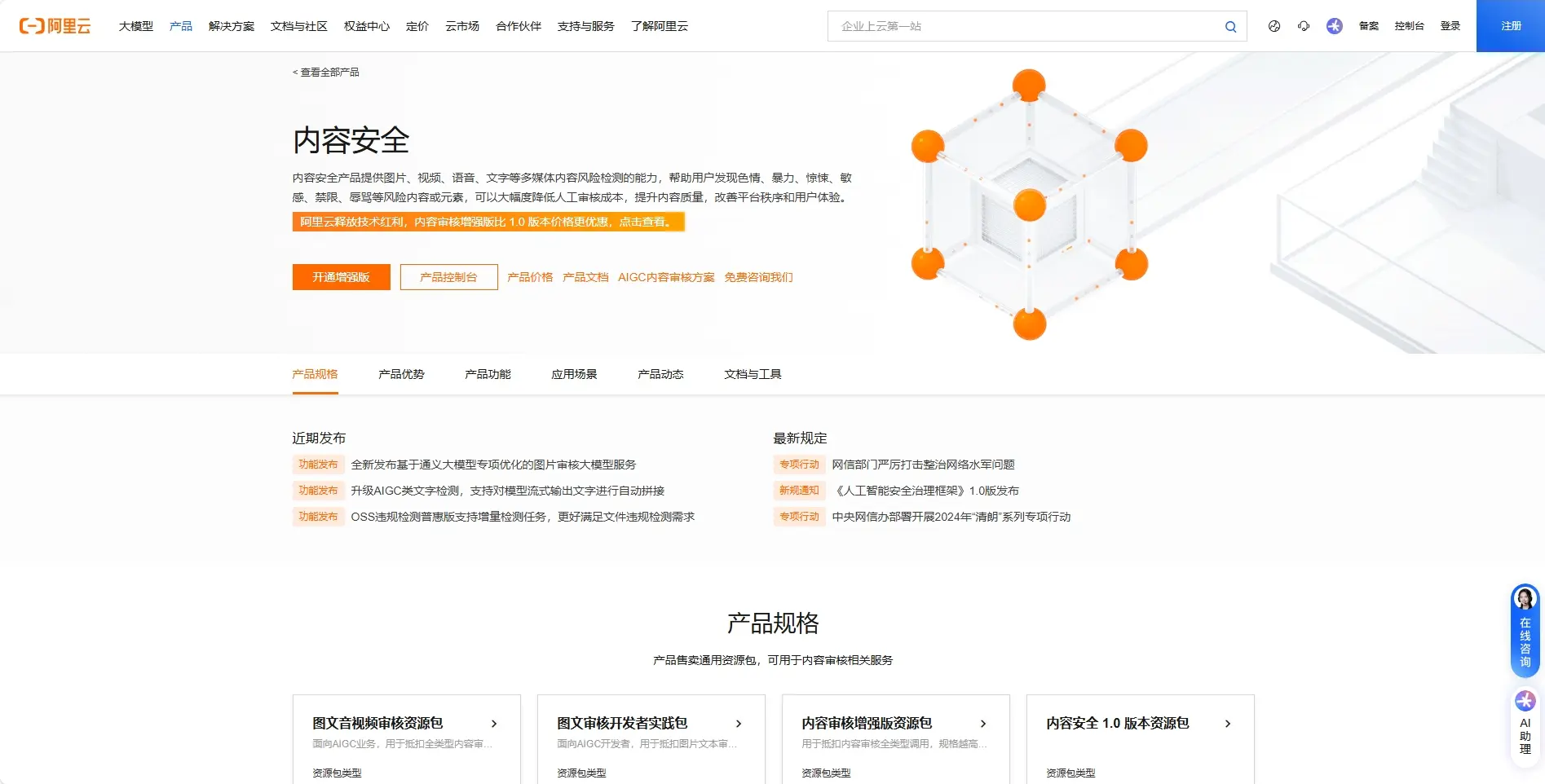Switch to the 产品规格 tab

tap(315, 374)
